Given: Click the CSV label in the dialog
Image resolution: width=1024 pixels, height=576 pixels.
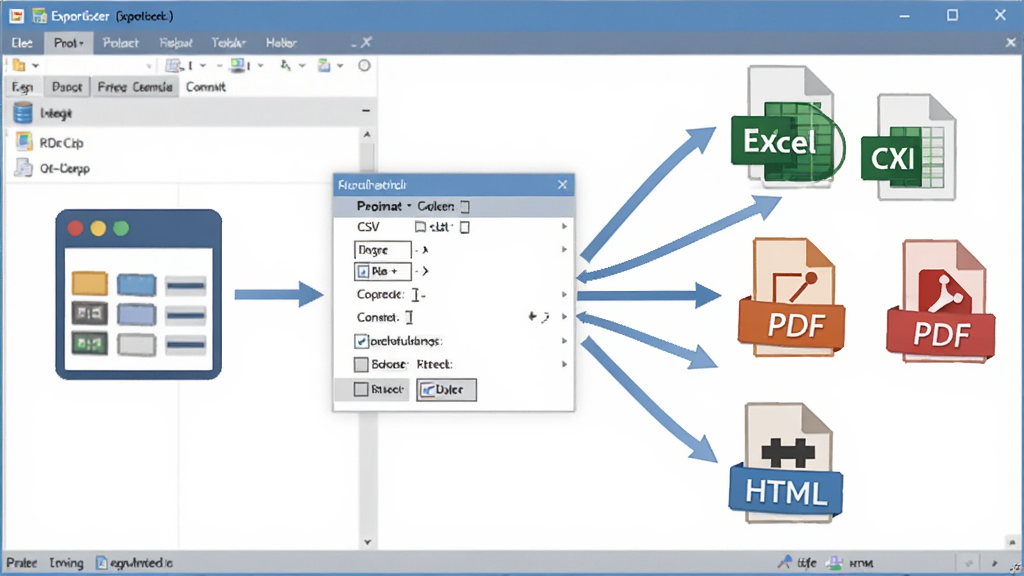Looking at the screenshot, I should [x=368, y=227].
